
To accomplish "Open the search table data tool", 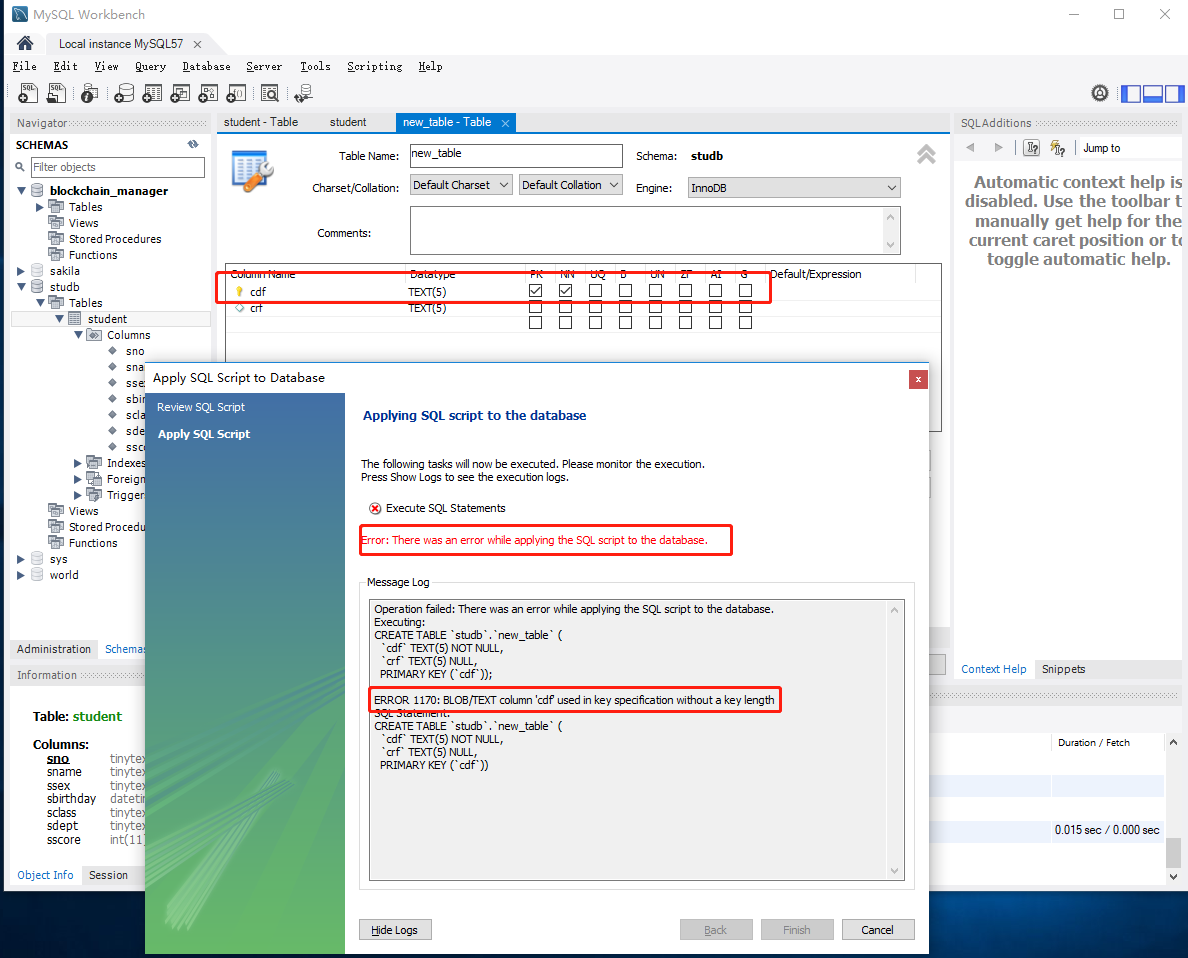I will (x=269, y=92).
